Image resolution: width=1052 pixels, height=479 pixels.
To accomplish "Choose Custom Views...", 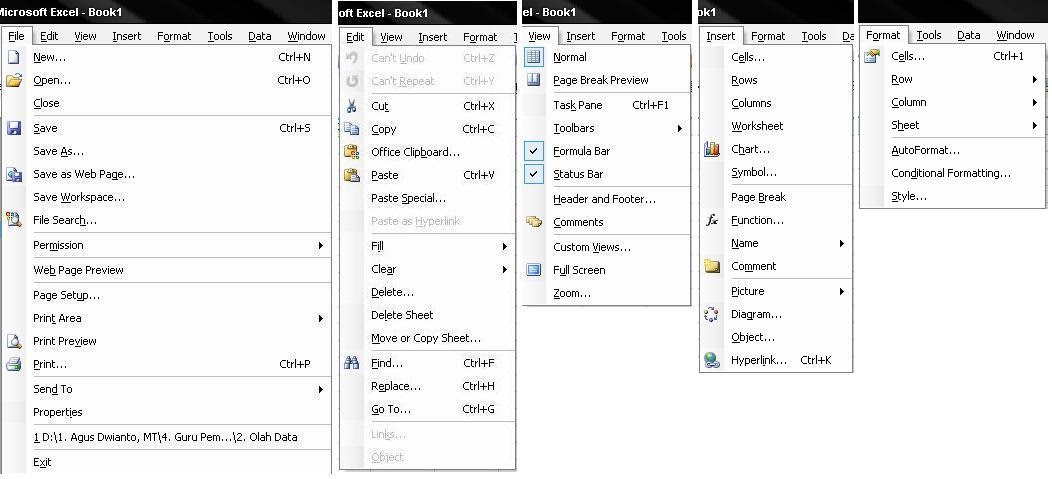I will pyautogui.click(x=592, y=248).
